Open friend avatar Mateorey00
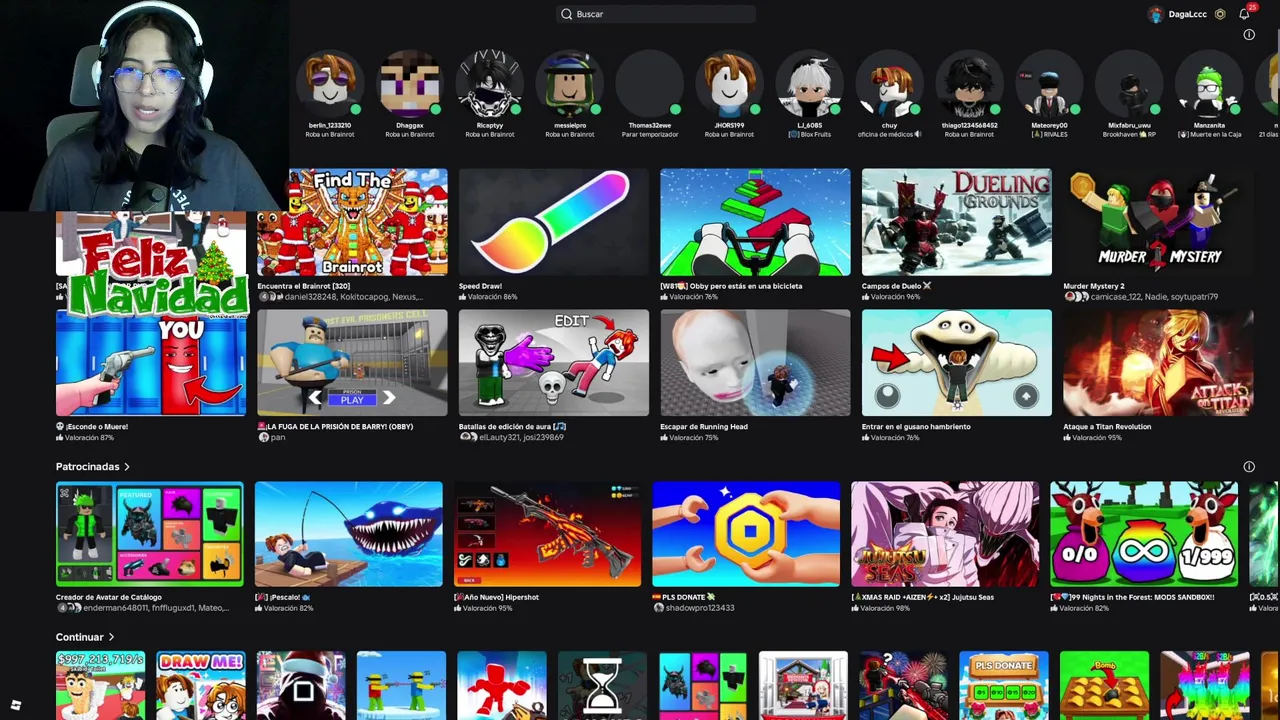1280x720 pixels. [x=1049, y=84]
